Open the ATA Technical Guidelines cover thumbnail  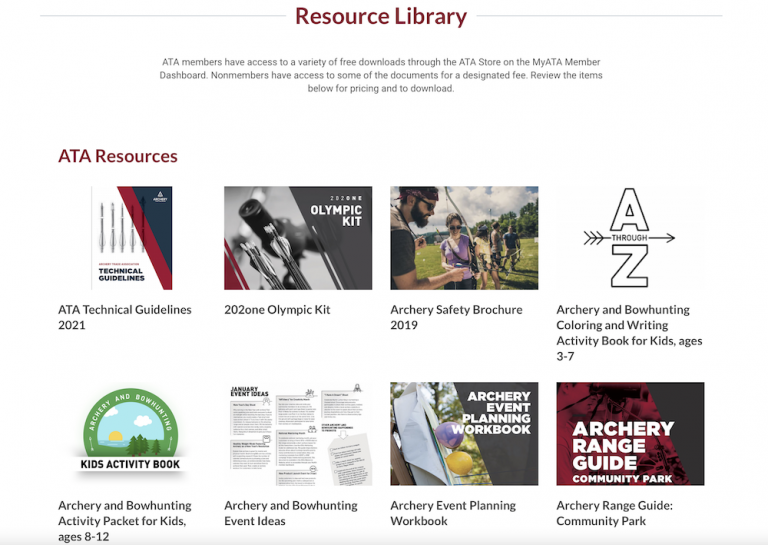132,238
